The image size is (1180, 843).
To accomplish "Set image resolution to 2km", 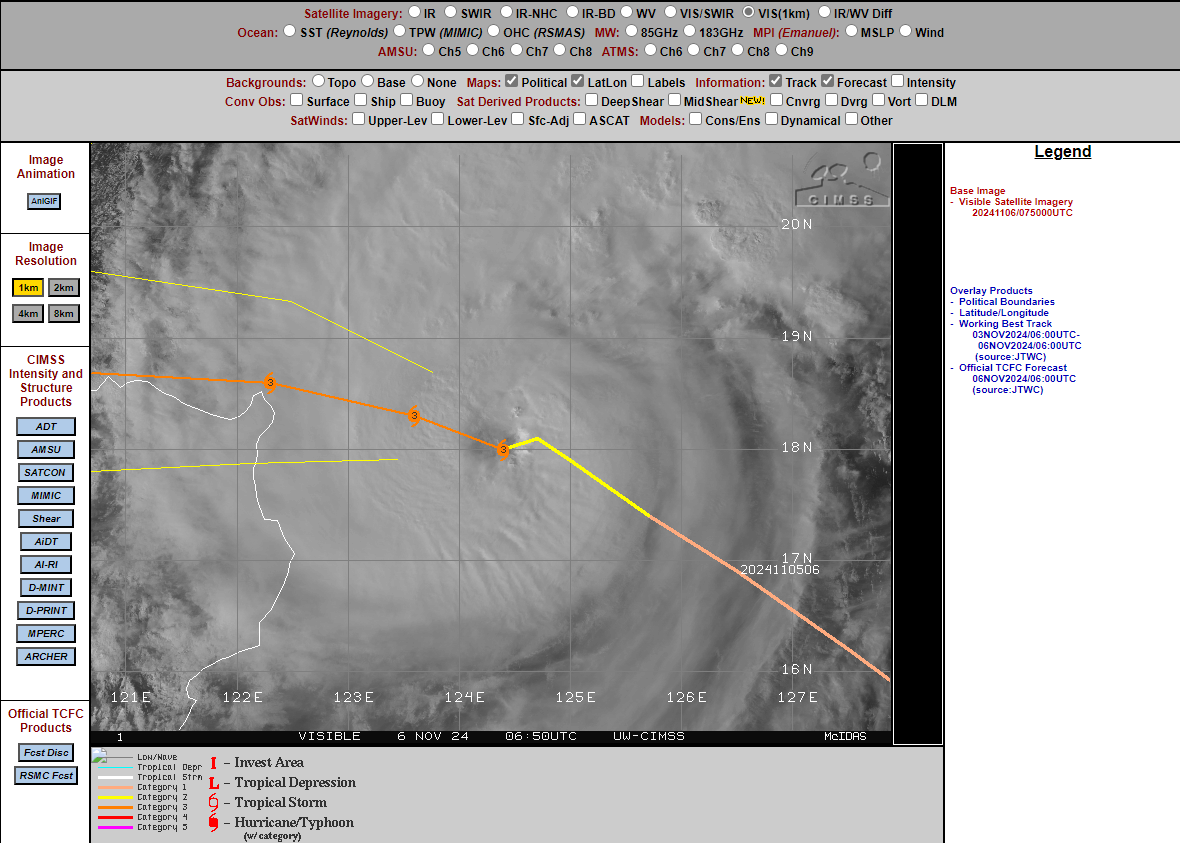I will pyautogui.click(x=64, y=288).
